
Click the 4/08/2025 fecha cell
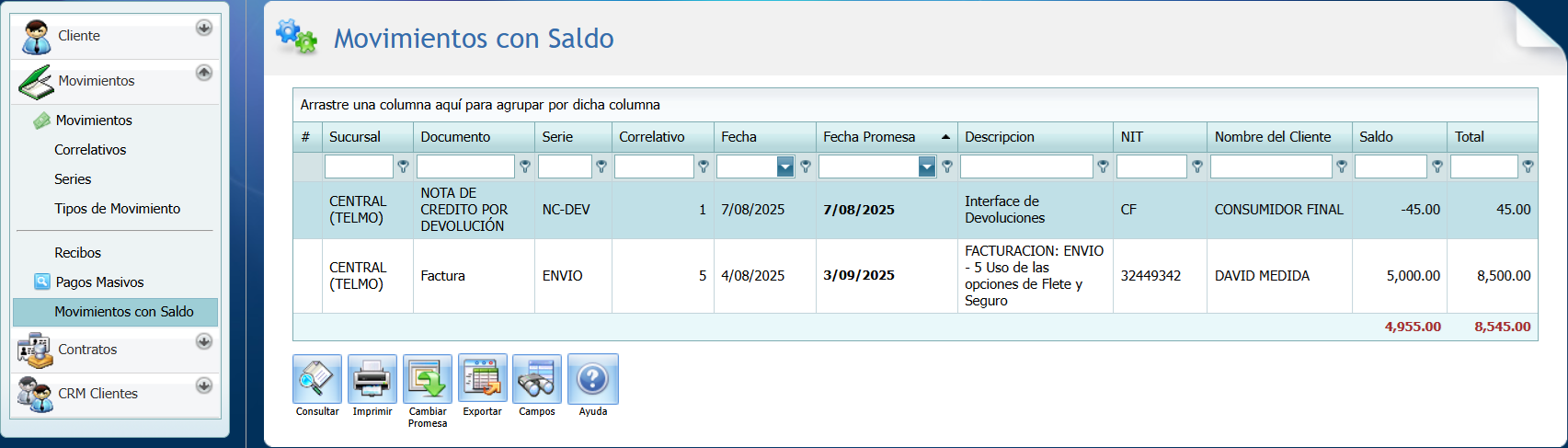coord(765,276)
